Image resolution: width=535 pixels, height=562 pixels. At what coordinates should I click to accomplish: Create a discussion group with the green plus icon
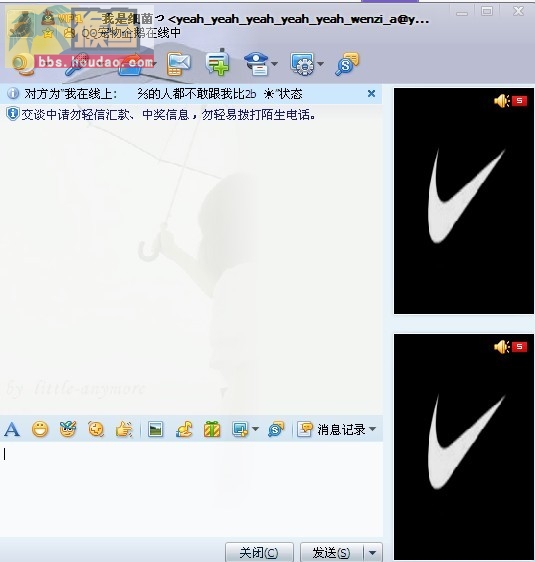point(218,63)
